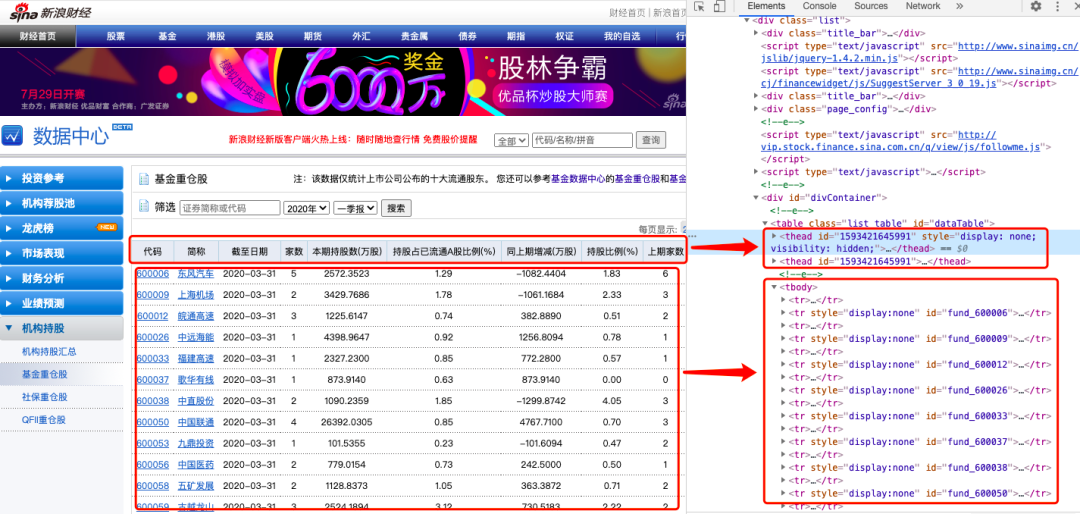Open 贵金属 in navigation bar

[x=415, y=37]
